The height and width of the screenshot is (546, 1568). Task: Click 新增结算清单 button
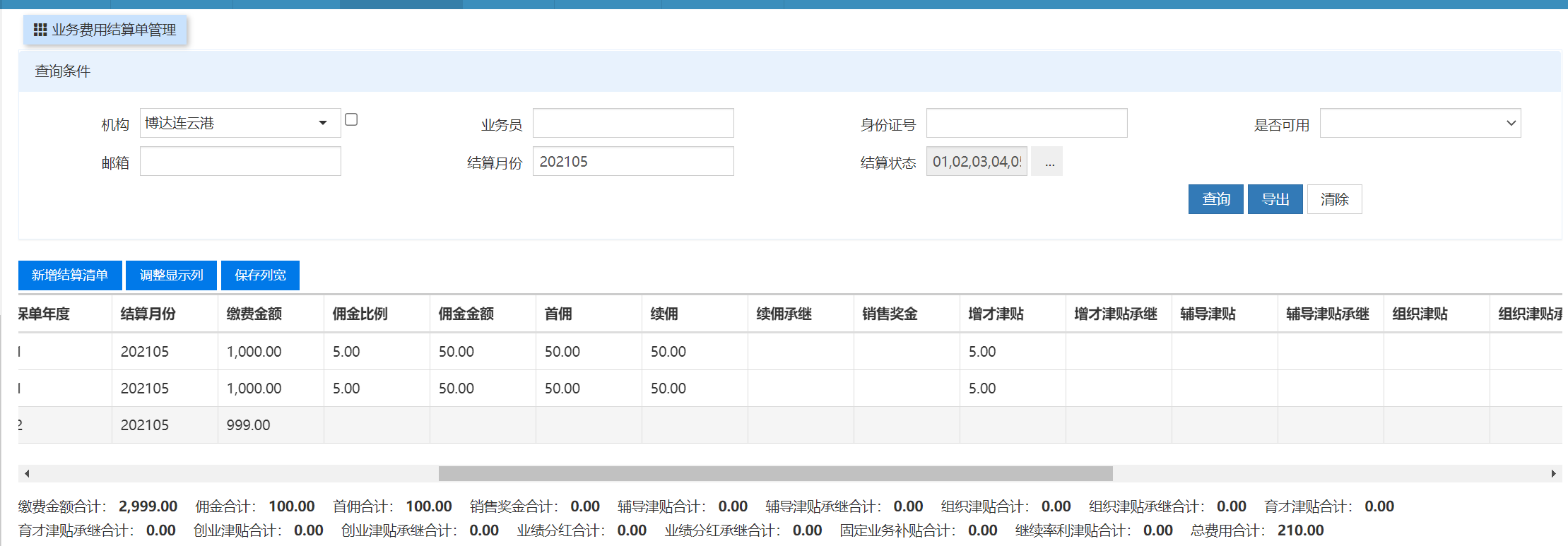coord(70,275)
